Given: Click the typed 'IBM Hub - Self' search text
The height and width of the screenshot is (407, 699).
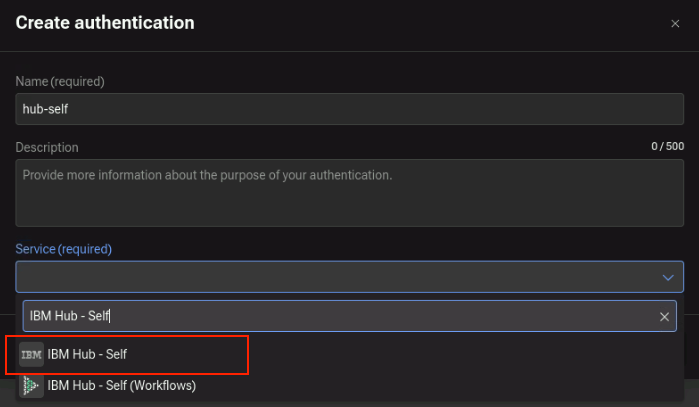Looking at the screenshot, I should tap(70, 316).
